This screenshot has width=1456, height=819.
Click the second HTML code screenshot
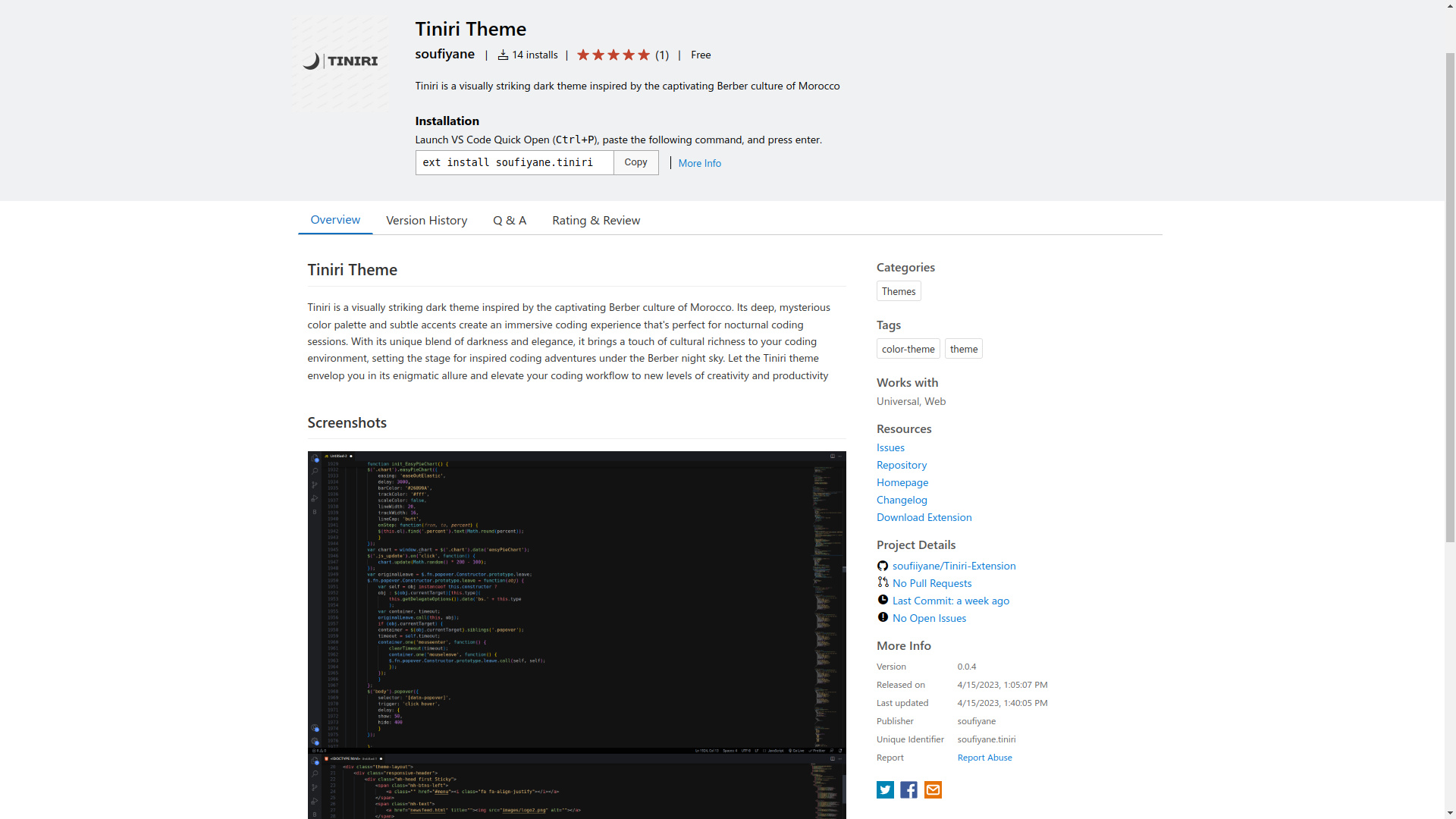(x=576, y=786)
